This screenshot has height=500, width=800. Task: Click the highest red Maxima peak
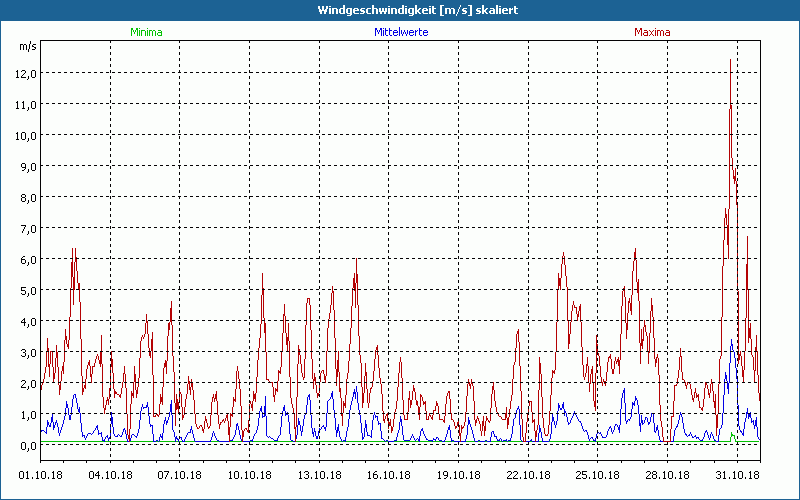pyautogui.click(x=730, y=61)
